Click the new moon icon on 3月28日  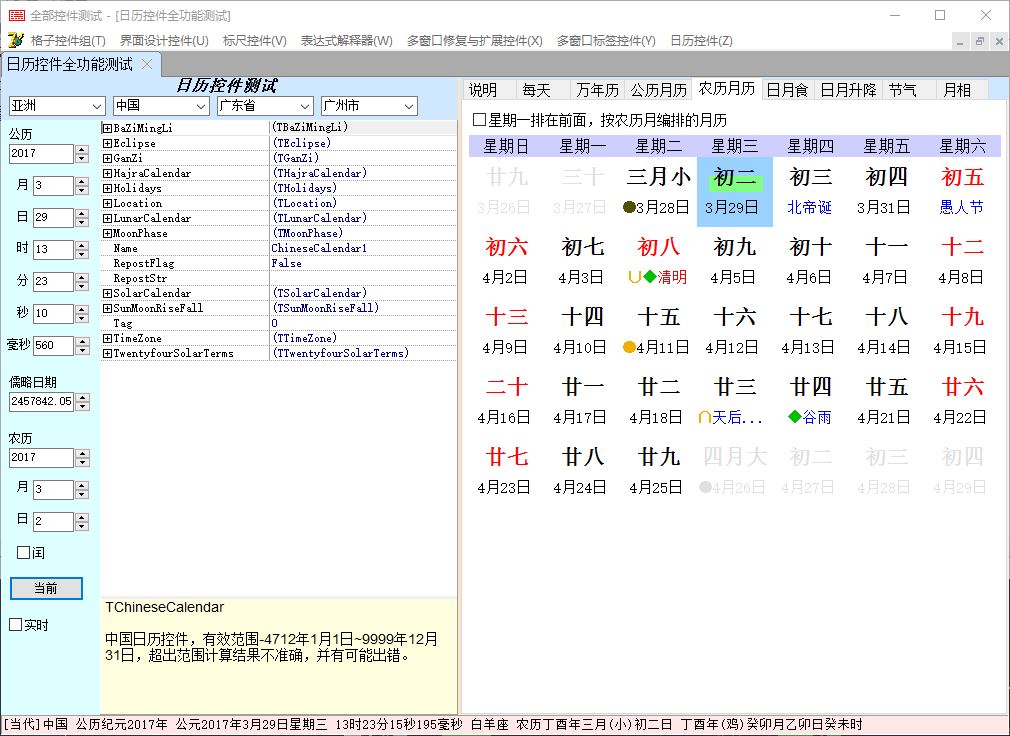point(629,207)
